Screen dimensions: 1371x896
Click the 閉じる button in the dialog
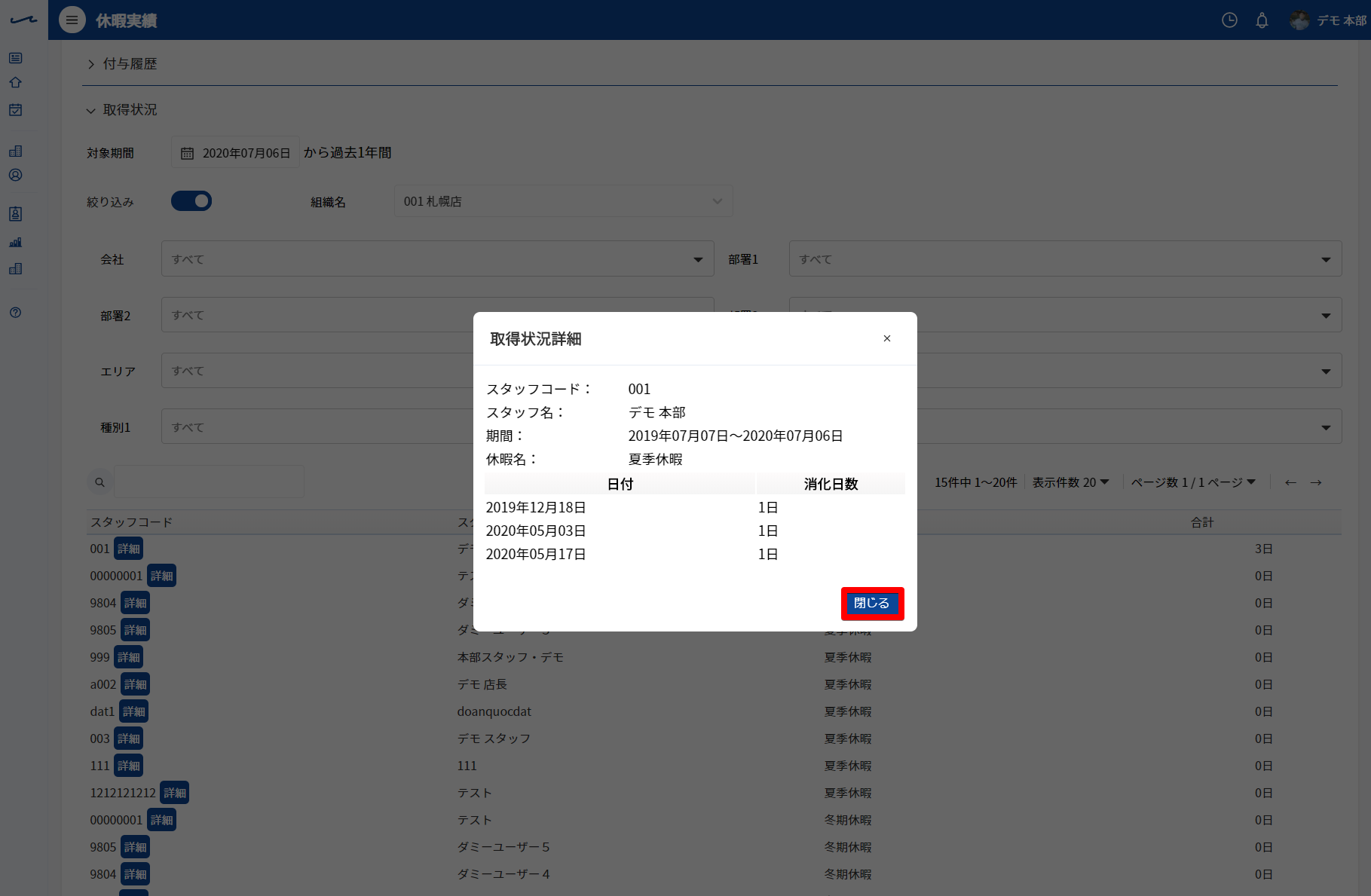(872, 604)
